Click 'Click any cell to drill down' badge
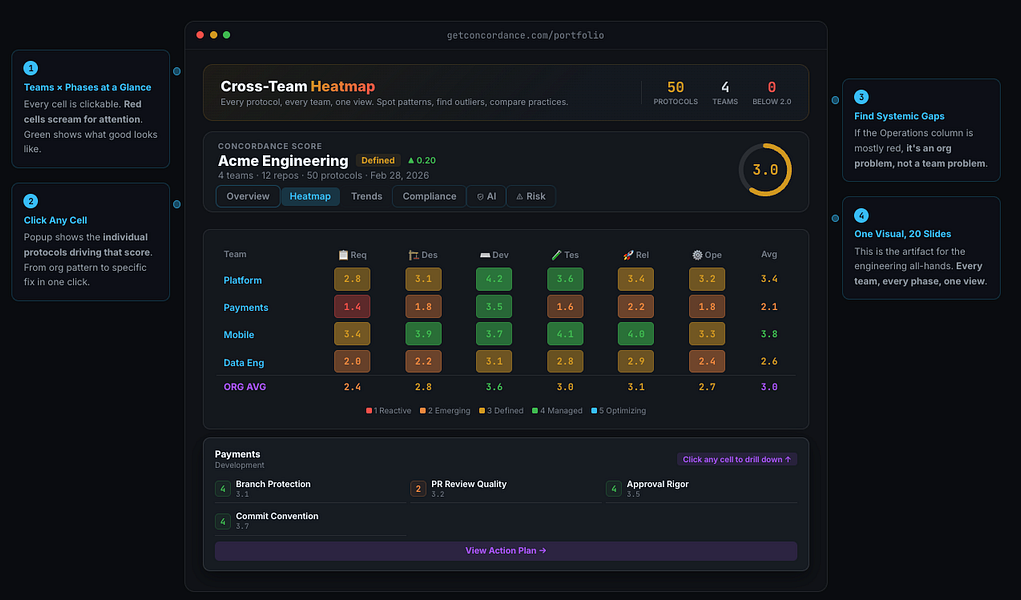This screenshot has height=600, width=1021. [736, 459]
